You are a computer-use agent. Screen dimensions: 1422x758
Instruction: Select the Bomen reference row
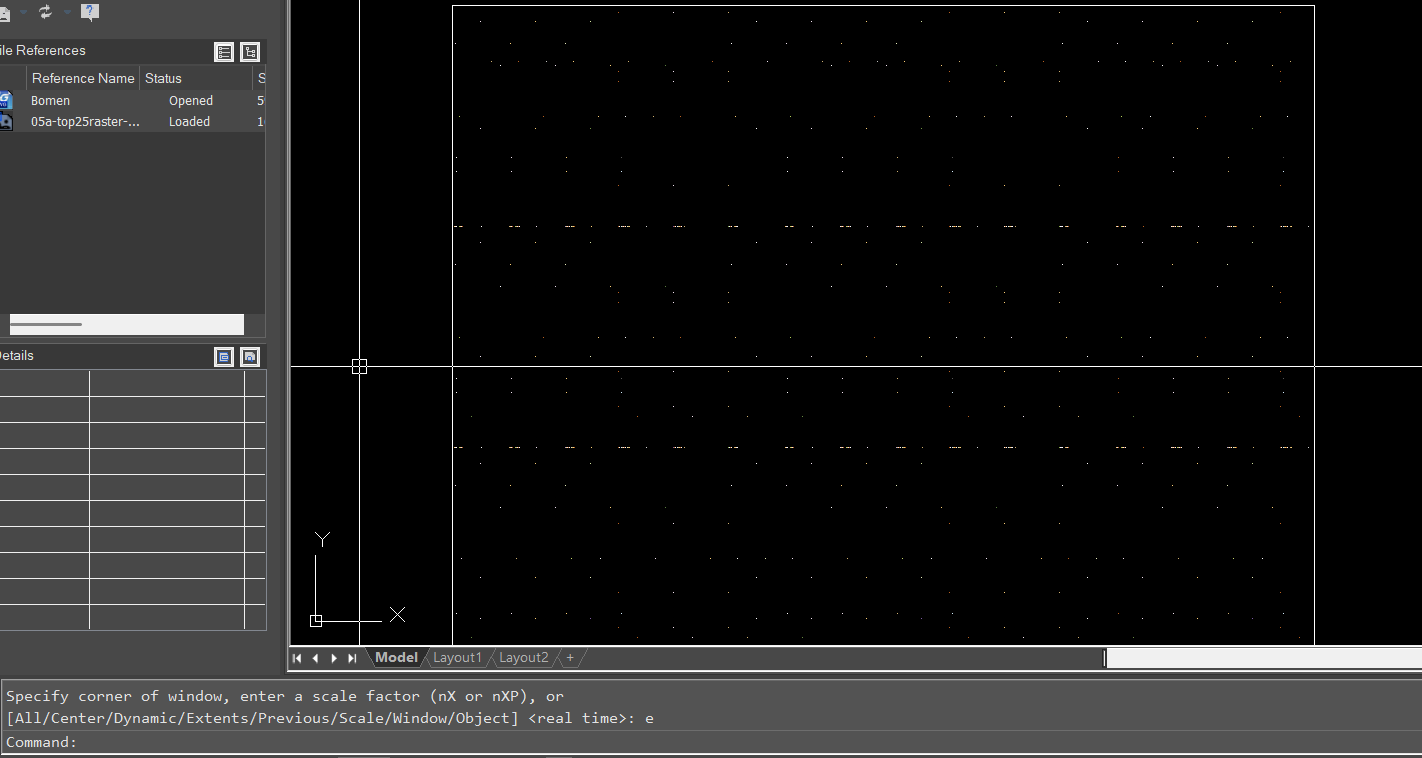[132, 101]
